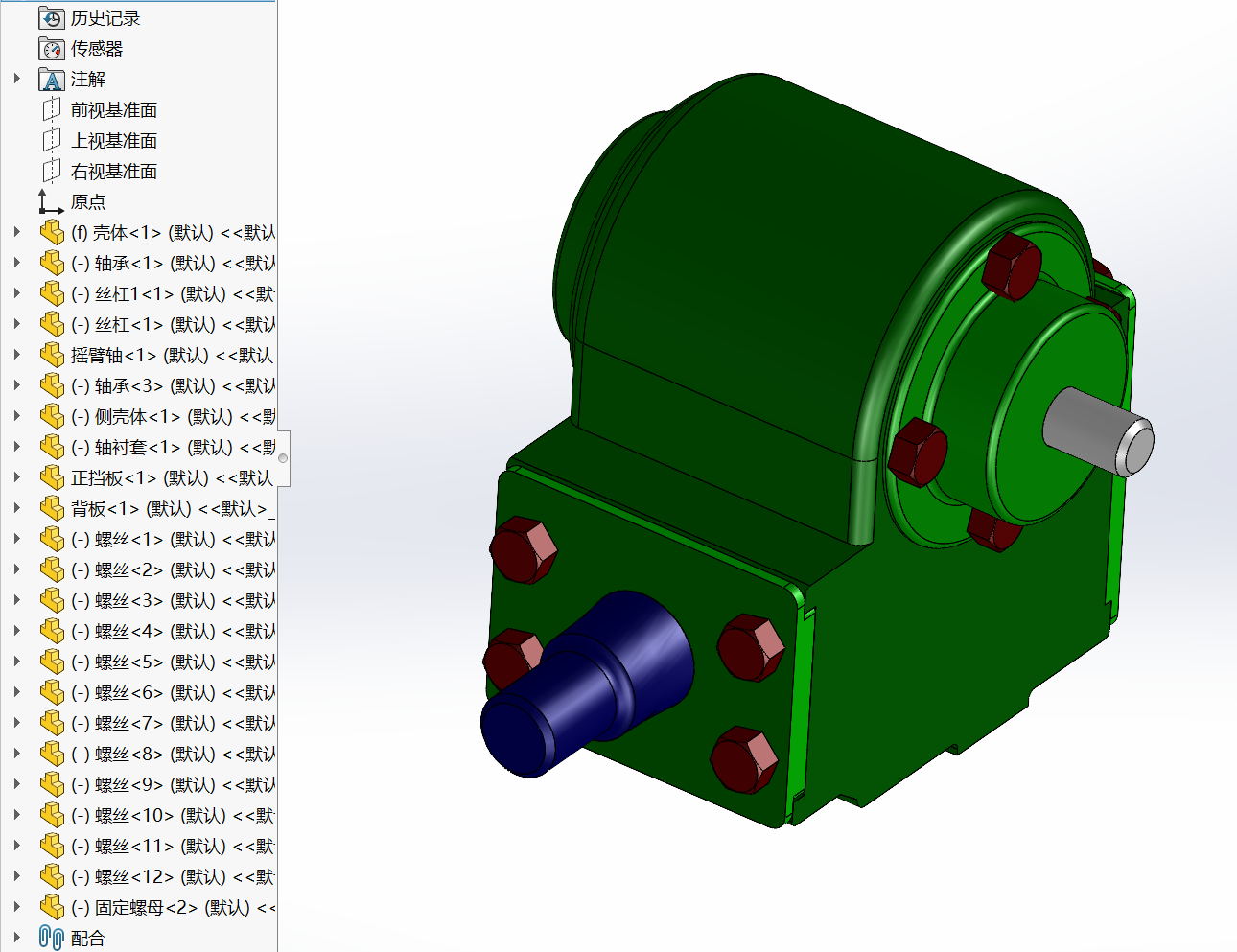Select the 正挡板<1> part icon
This screenshot has height=952, width=1237.
[52, 478]
